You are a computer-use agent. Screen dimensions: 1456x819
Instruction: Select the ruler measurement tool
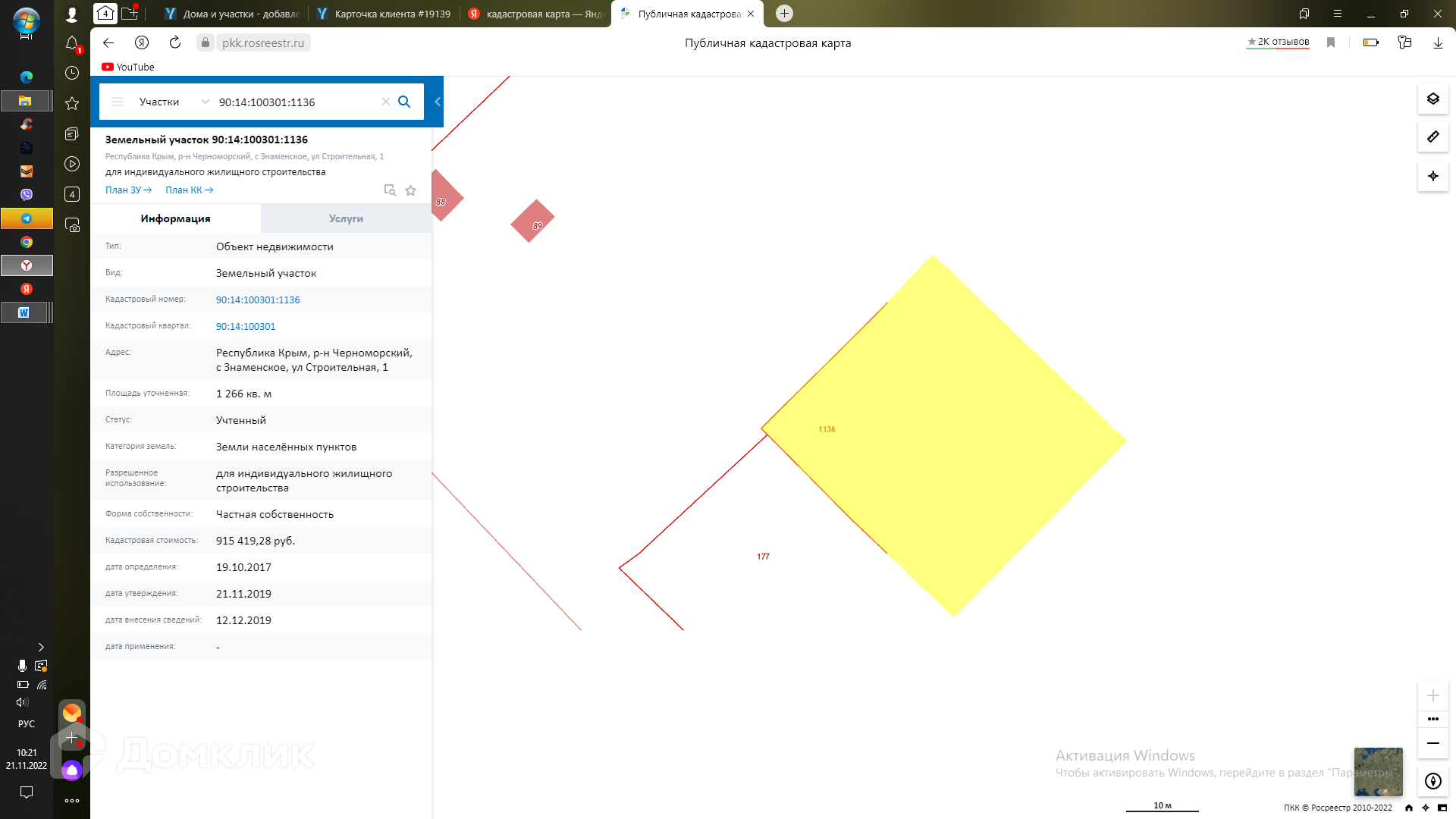pos(1432,137)
